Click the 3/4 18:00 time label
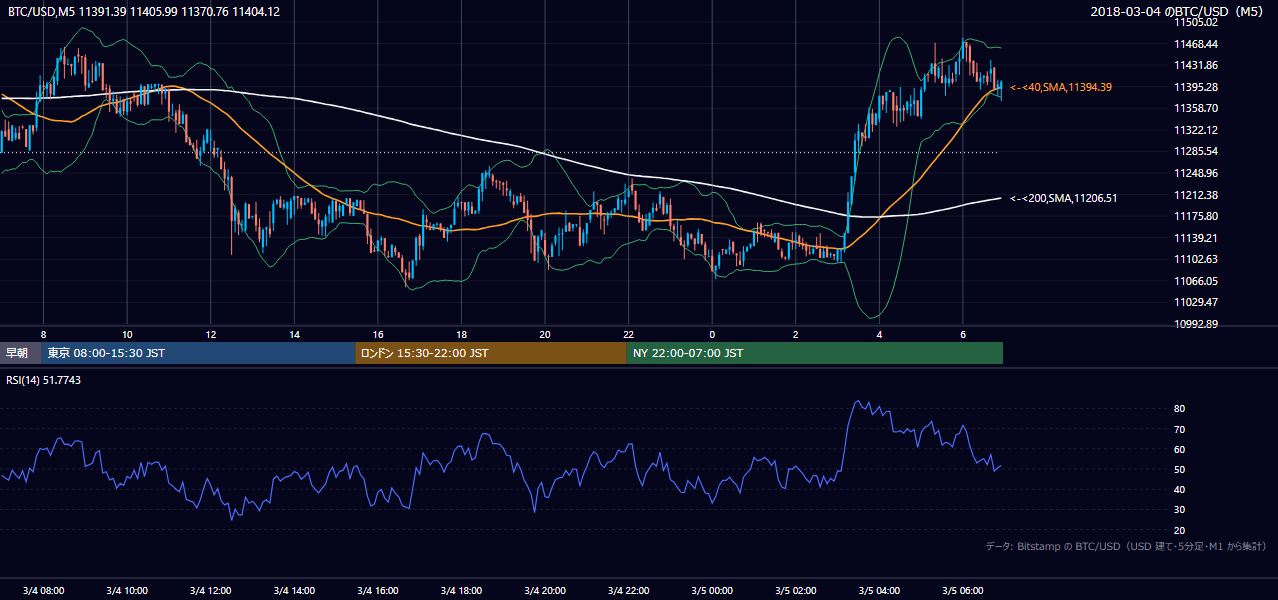The width and height of the screenshot is (1278, 600). click(x=461, y=591)
